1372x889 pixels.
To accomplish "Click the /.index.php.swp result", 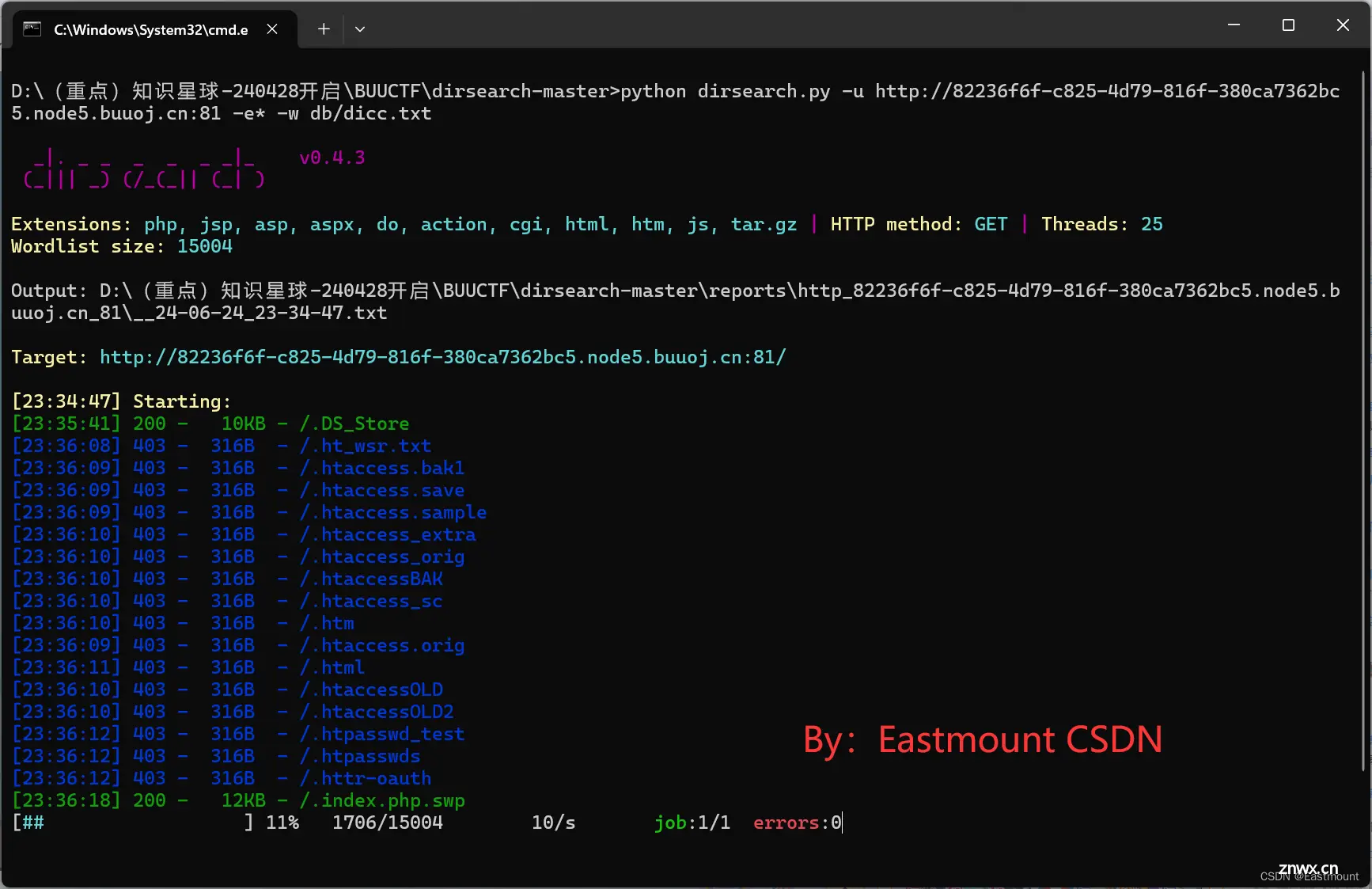I will 238,800.
